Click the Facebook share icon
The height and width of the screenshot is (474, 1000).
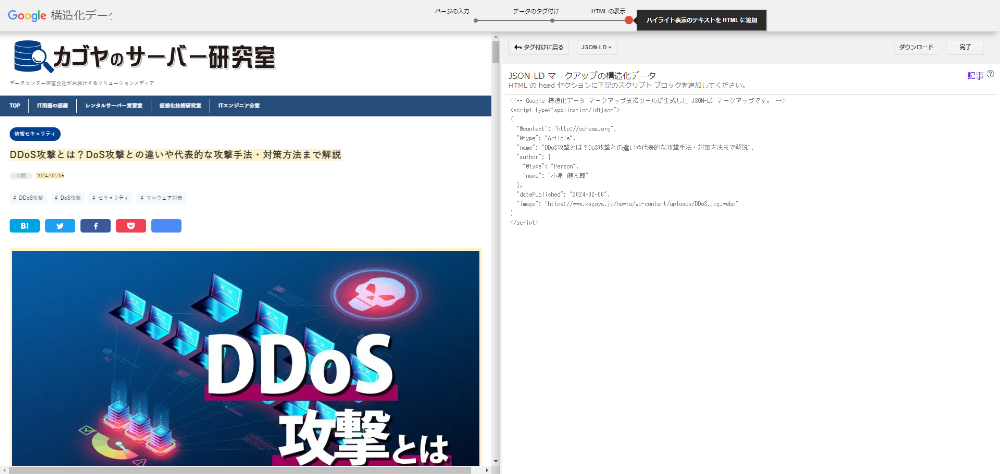[95, 226]
